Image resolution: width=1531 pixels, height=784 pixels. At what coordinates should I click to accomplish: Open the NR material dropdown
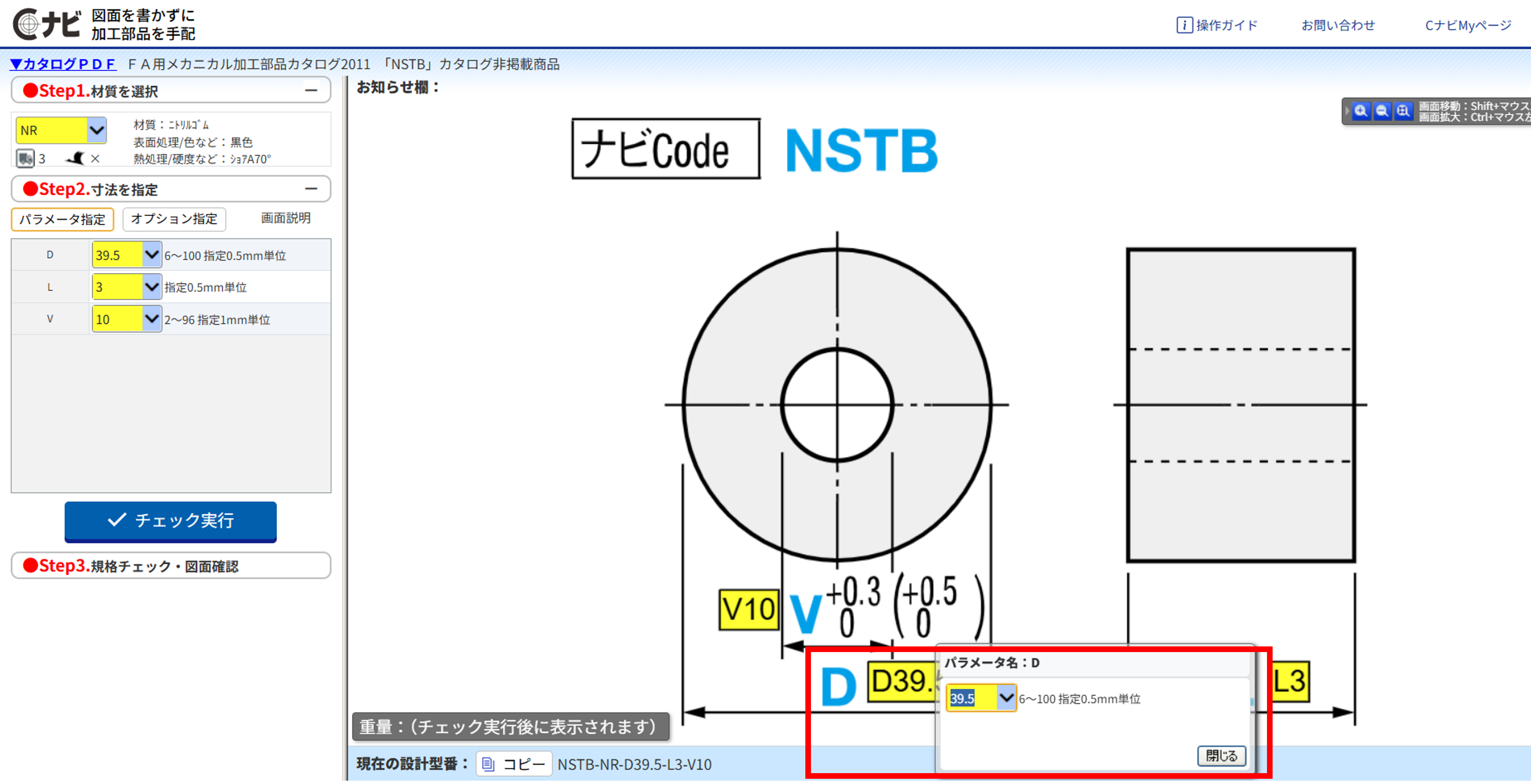pos(96,130)
